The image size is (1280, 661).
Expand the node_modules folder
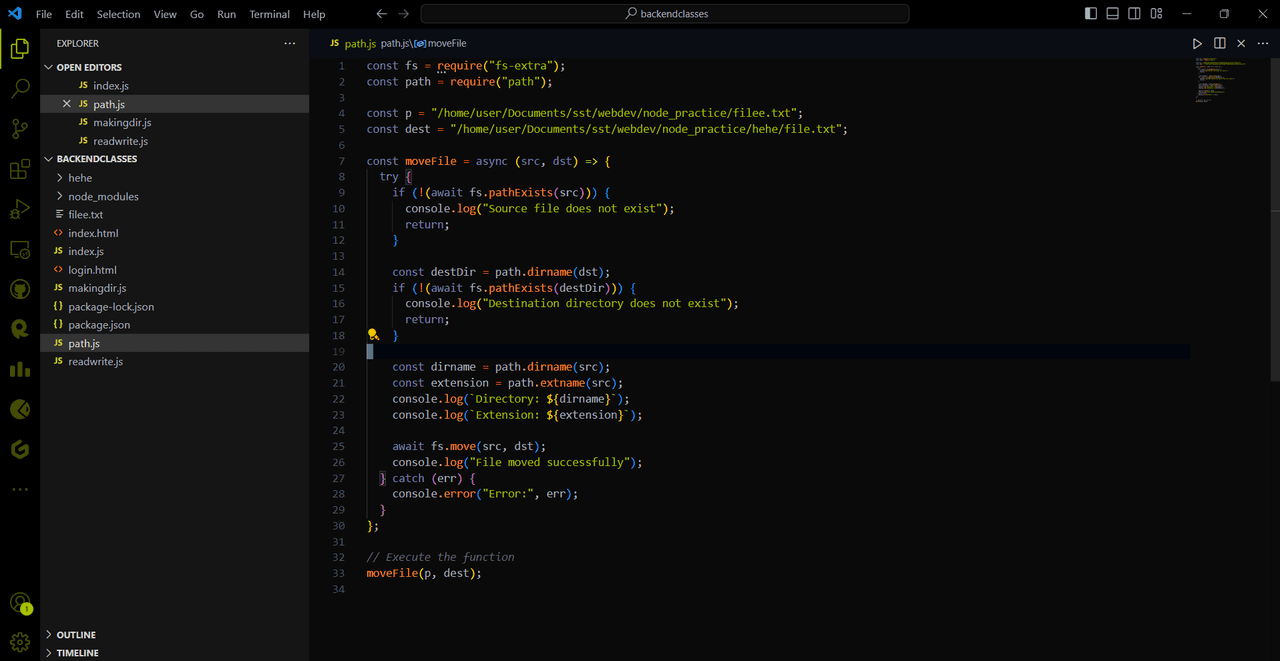point(103,196)
